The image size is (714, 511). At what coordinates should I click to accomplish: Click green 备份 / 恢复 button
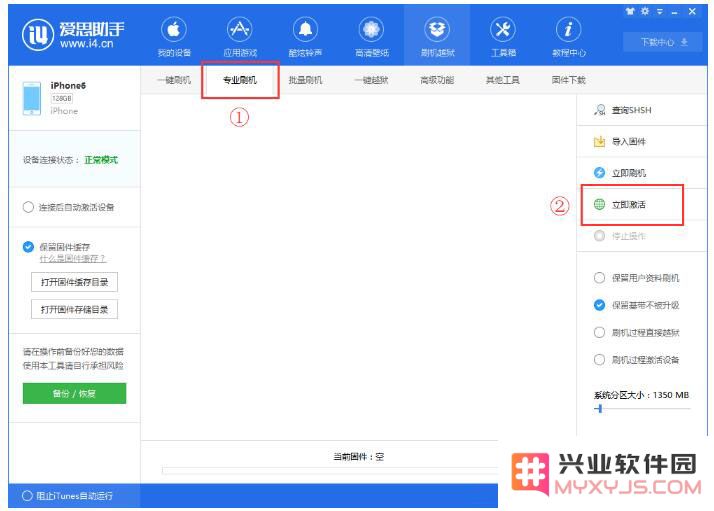tap(74, 393)
